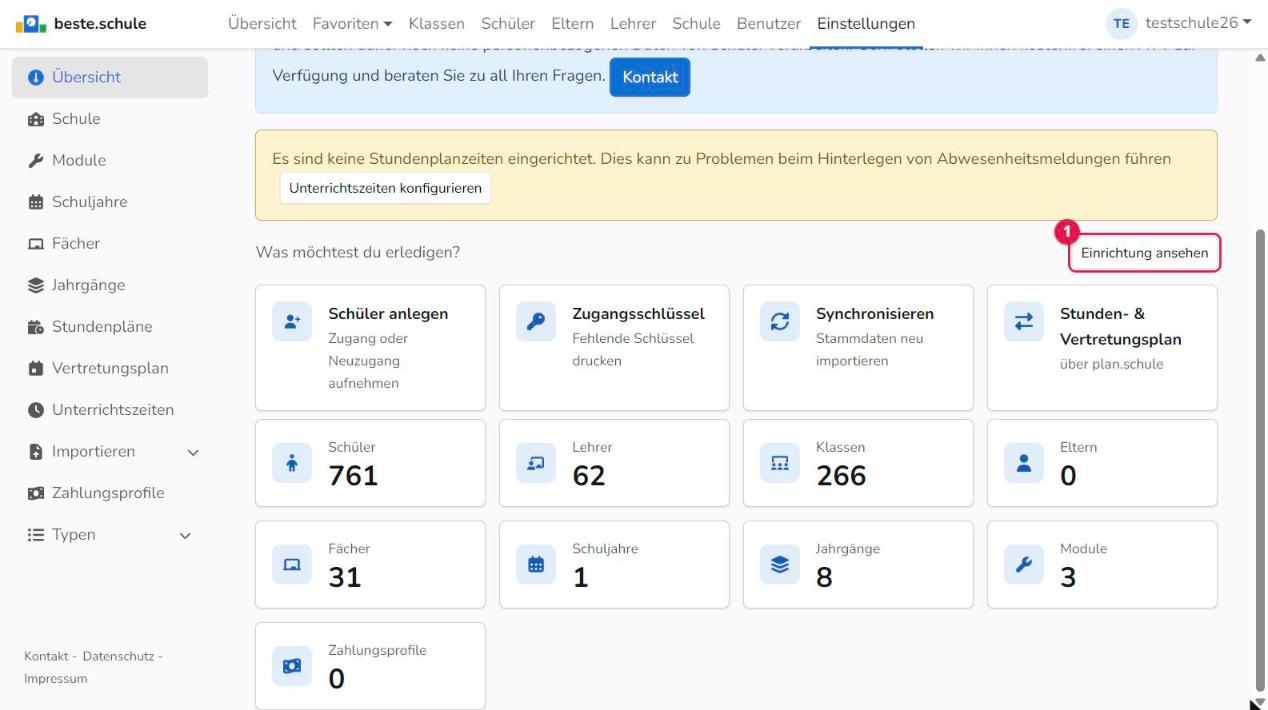Click the Typen list icon in sidebar
The image size is (1268, 710).
(36, 535)
